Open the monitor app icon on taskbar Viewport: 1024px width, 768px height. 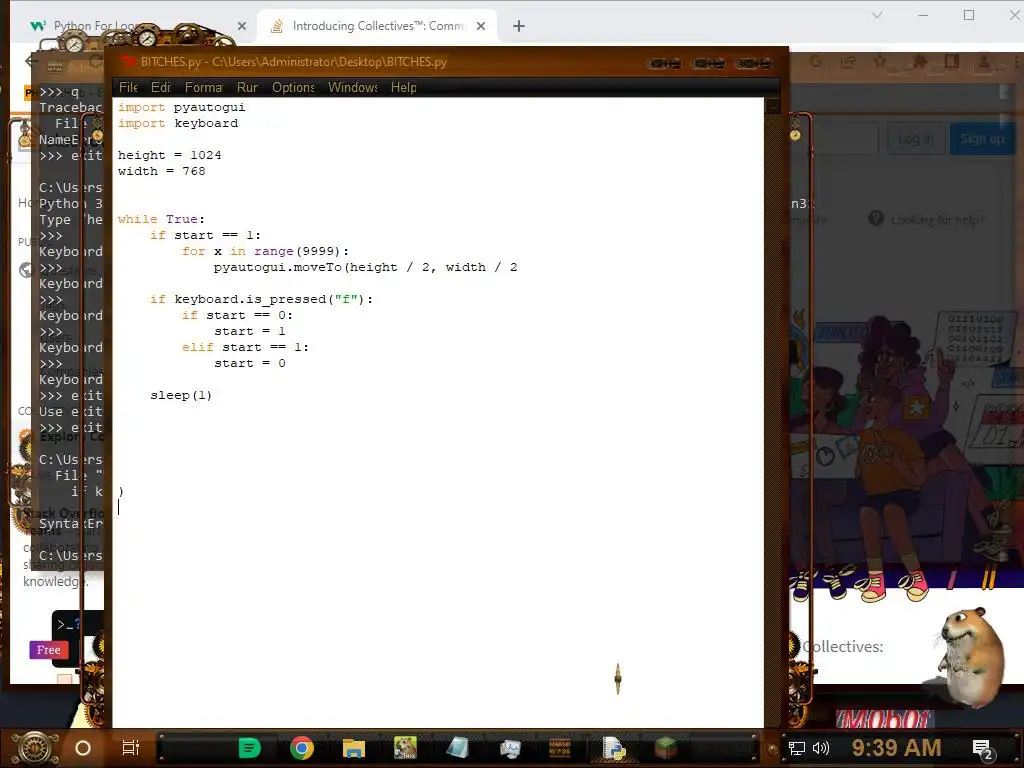509,748
